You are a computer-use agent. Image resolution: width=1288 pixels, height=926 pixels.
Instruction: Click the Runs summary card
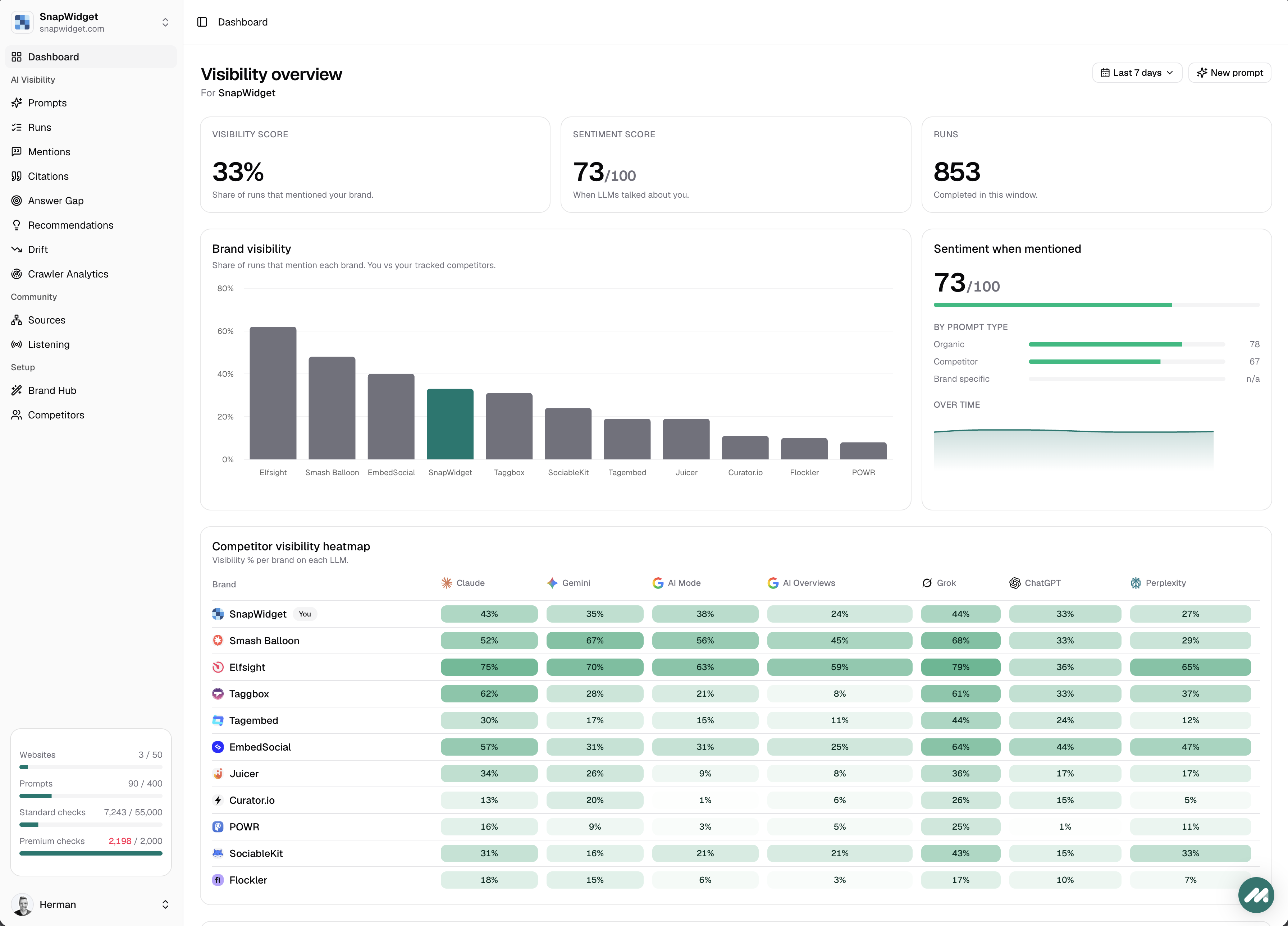point(1096,165)
